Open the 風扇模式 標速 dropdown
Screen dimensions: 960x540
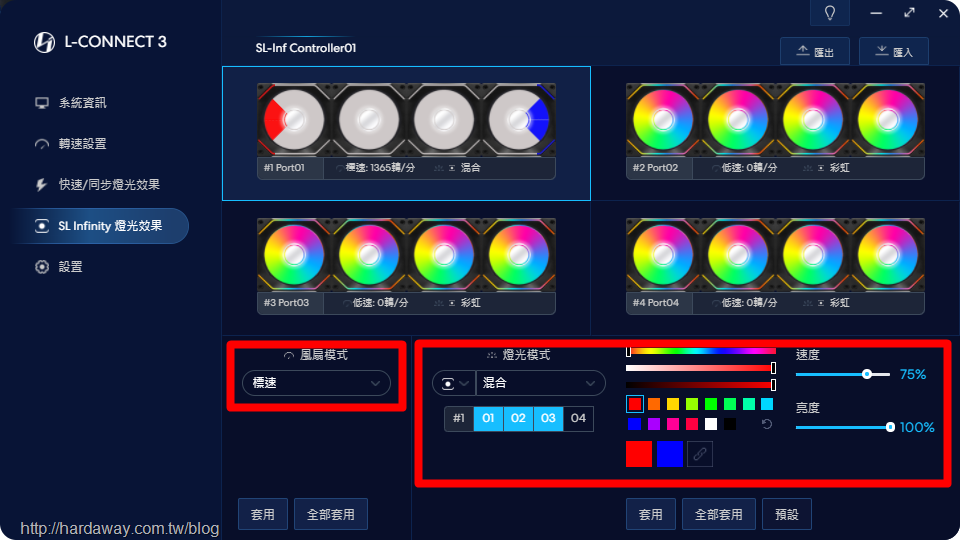coord(317,383)
